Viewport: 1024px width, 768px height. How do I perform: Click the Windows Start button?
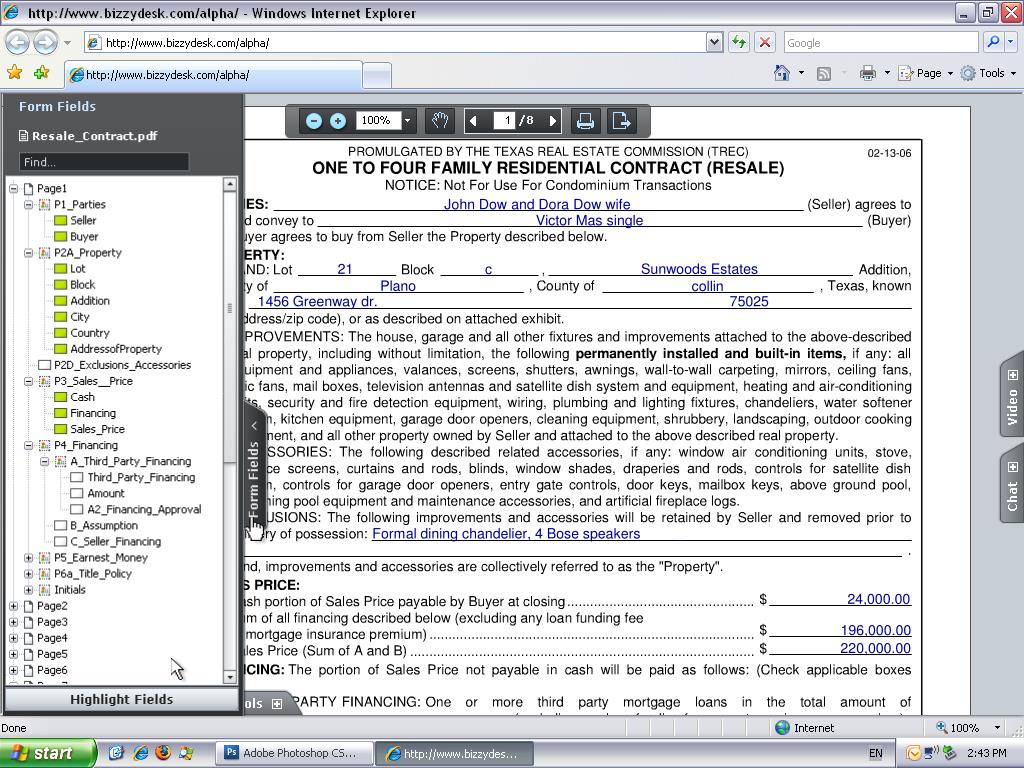(x=47, y=753)
